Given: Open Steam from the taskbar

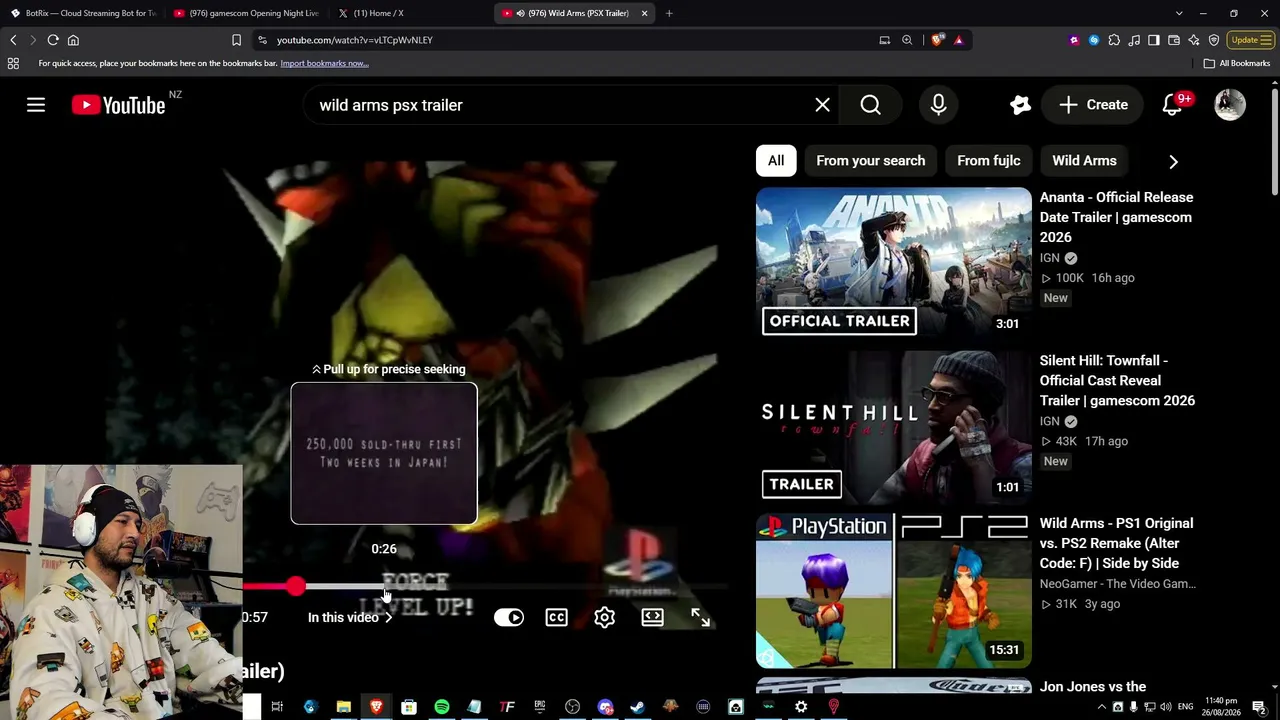Looking at the screenshot, I should (637, 707).
